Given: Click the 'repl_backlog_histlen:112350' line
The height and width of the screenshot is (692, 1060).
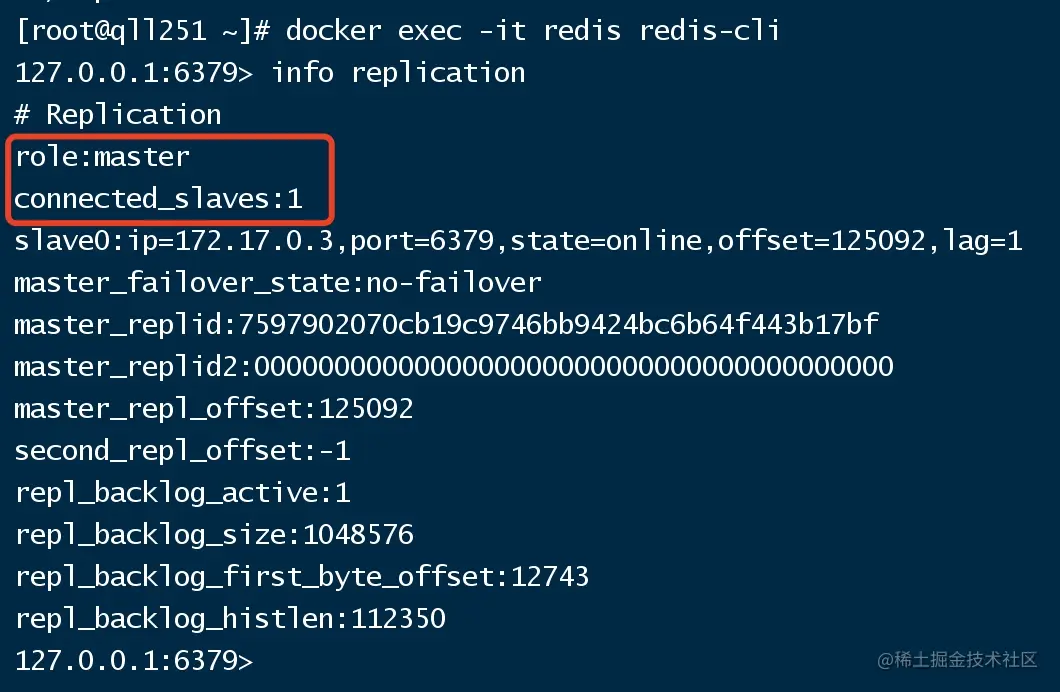Looking at the screenshot, I should tap(230, 619).
